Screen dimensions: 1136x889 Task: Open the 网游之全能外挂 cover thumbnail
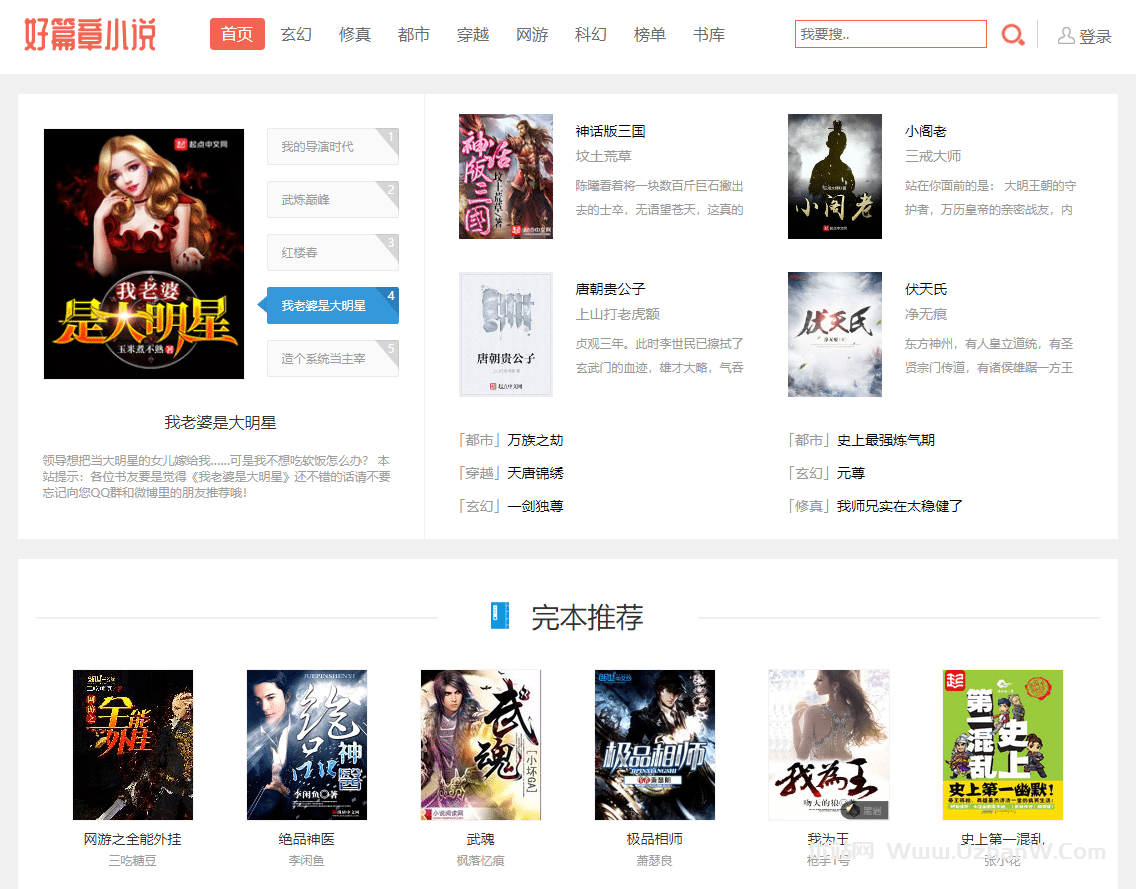133,745
